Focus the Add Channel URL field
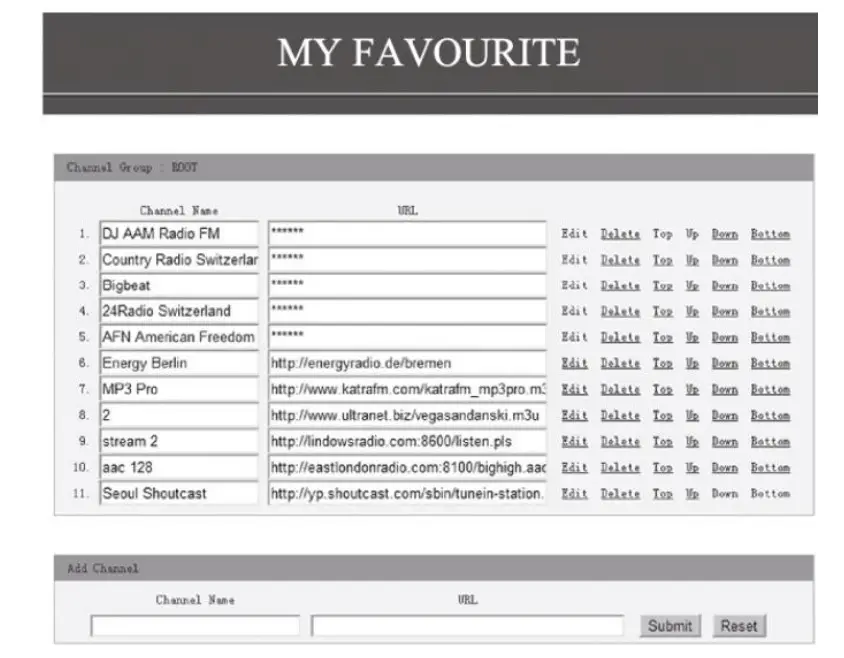 pos(468,626)
